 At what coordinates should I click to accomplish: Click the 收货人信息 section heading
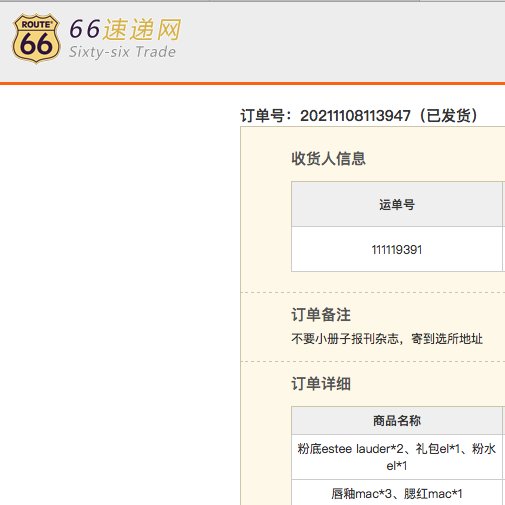(x=328, y=158)
